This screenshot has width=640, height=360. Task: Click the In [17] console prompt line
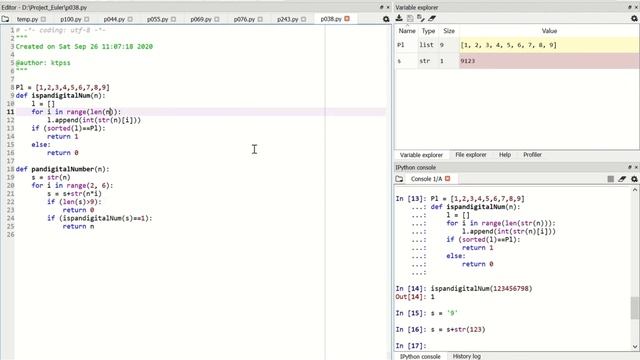(411, 346)
